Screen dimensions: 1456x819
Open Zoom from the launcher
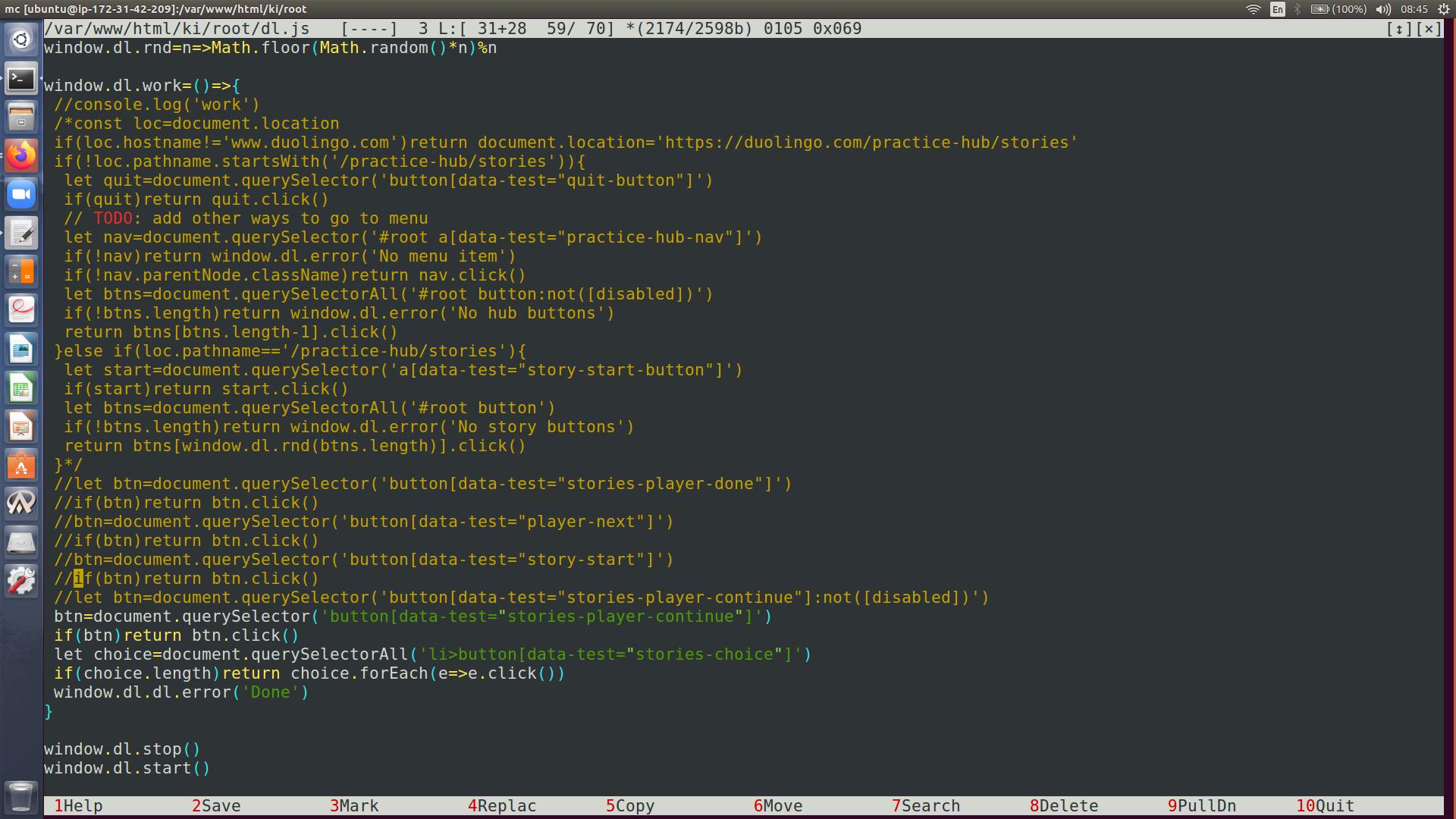21,194
